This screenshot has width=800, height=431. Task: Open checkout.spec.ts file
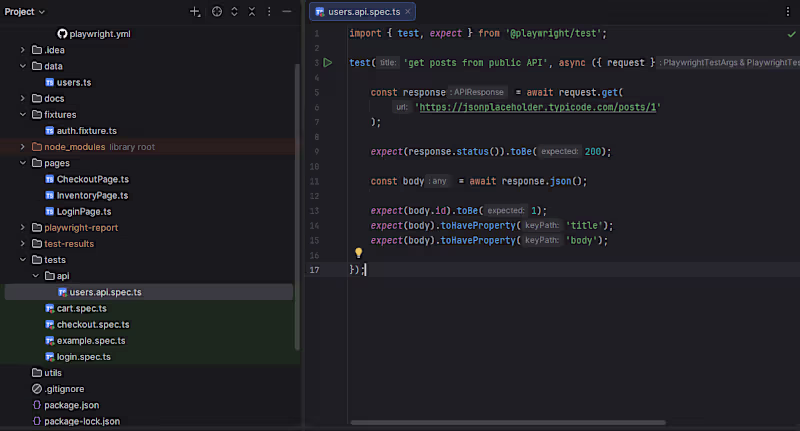coord(93,324)
